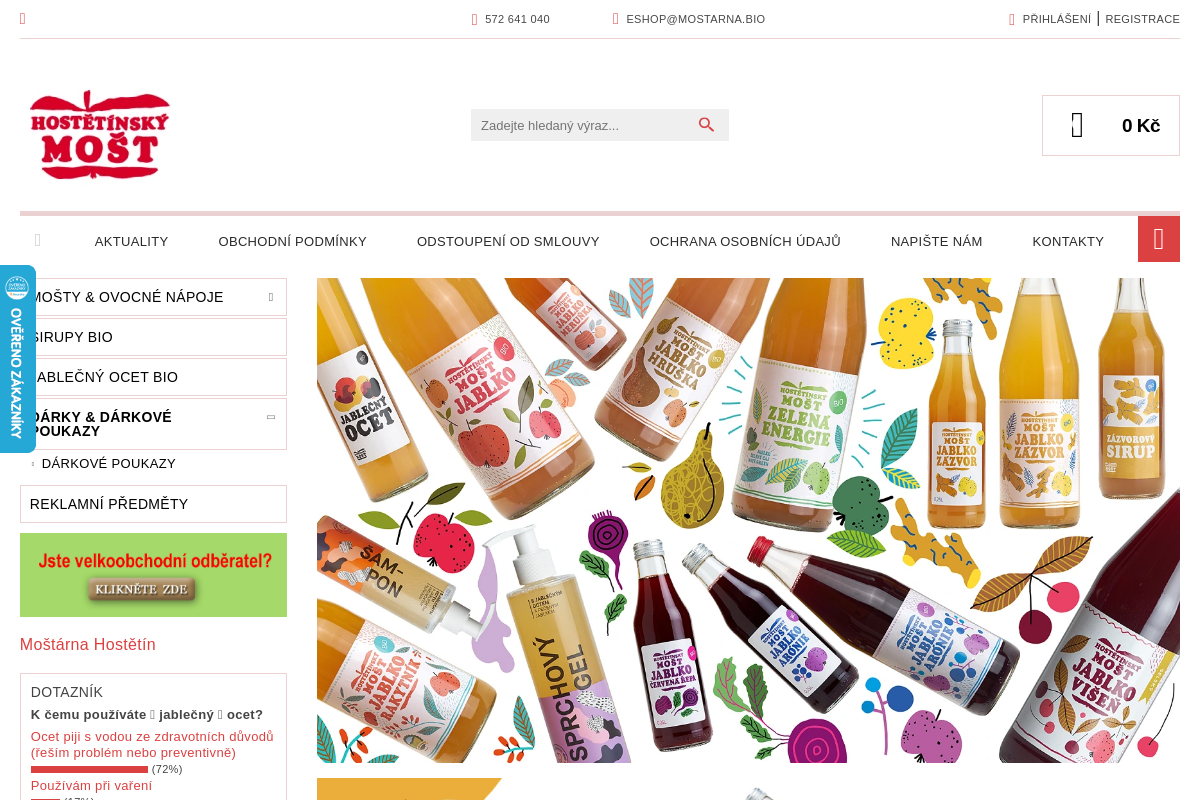1200x800 pixels.
Task: Click the Registrace link
Action: click(1142, 19)
